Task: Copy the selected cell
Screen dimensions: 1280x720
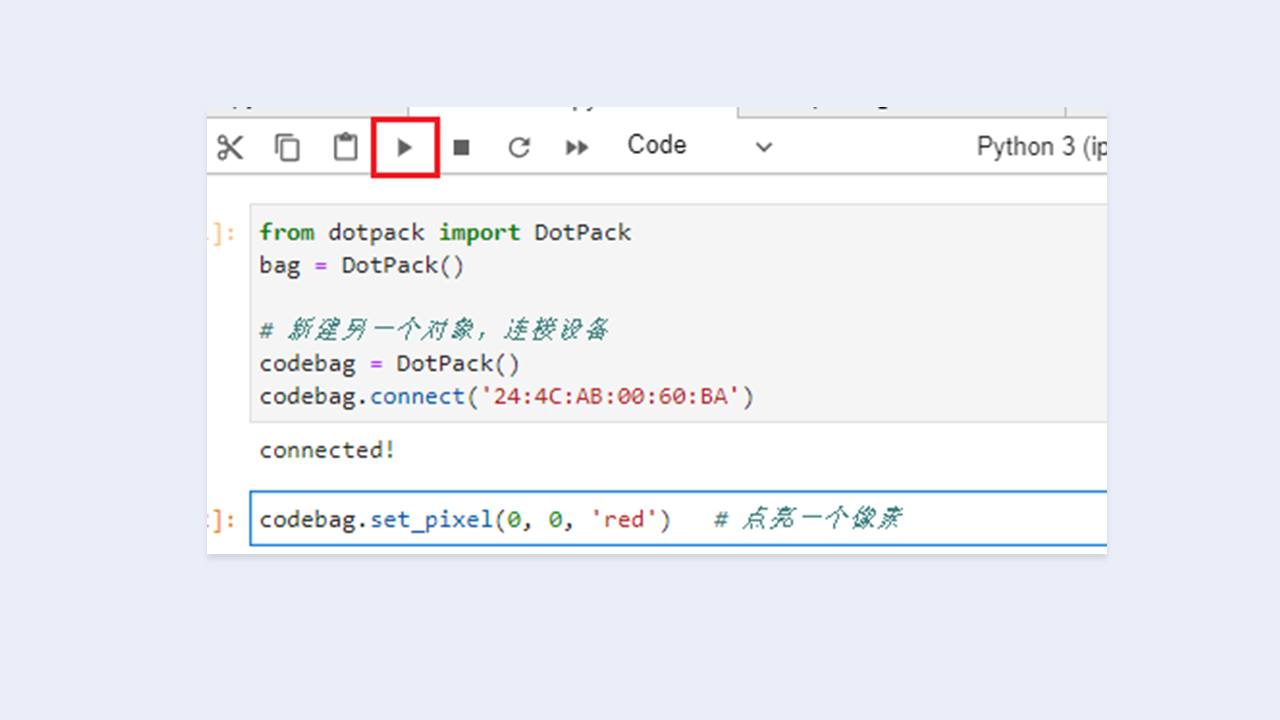Action: coord(287,148)
